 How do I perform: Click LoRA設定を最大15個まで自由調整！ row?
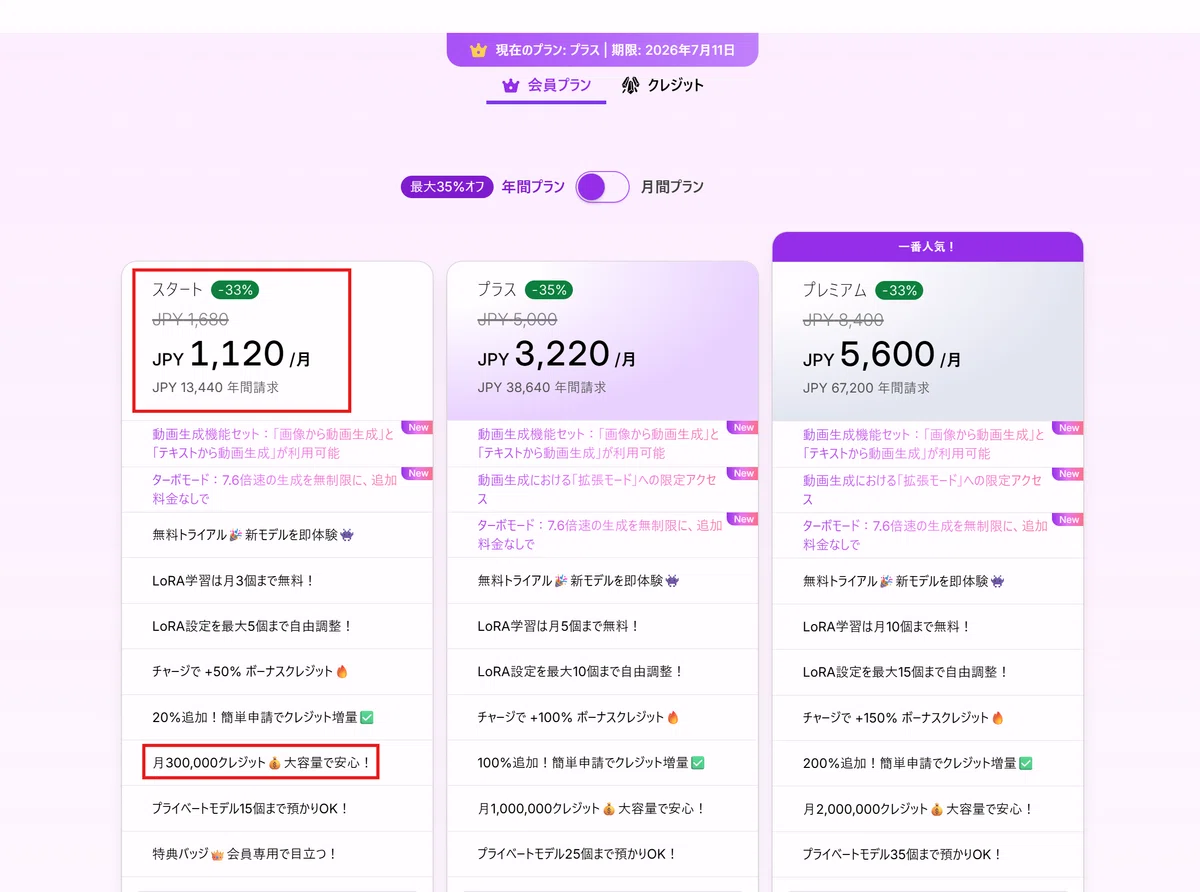click(x=928, y=672)
